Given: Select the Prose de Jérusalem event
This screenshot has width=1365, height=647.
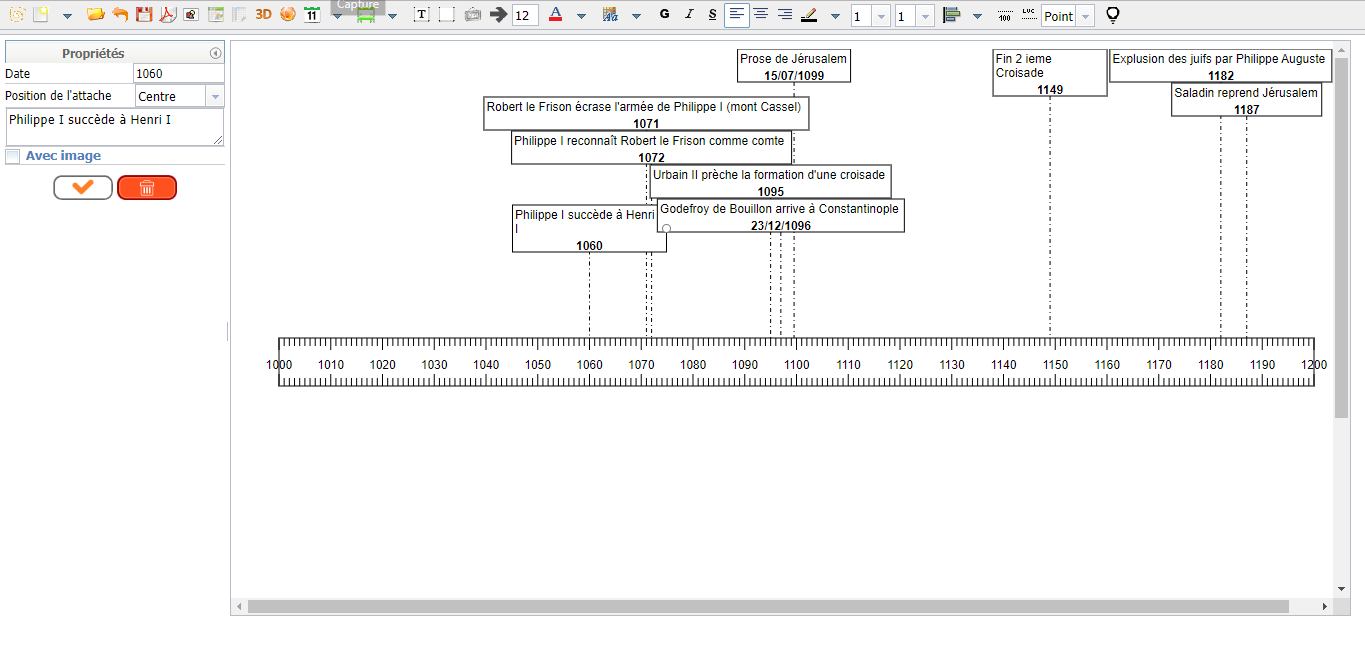Looking at the screenshot, I should 794,65.
